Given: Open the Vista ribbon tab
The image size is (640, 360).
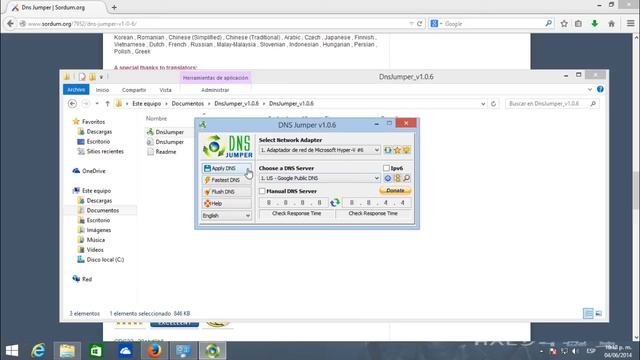Looking at the screenshot, I should click(165, 90).
